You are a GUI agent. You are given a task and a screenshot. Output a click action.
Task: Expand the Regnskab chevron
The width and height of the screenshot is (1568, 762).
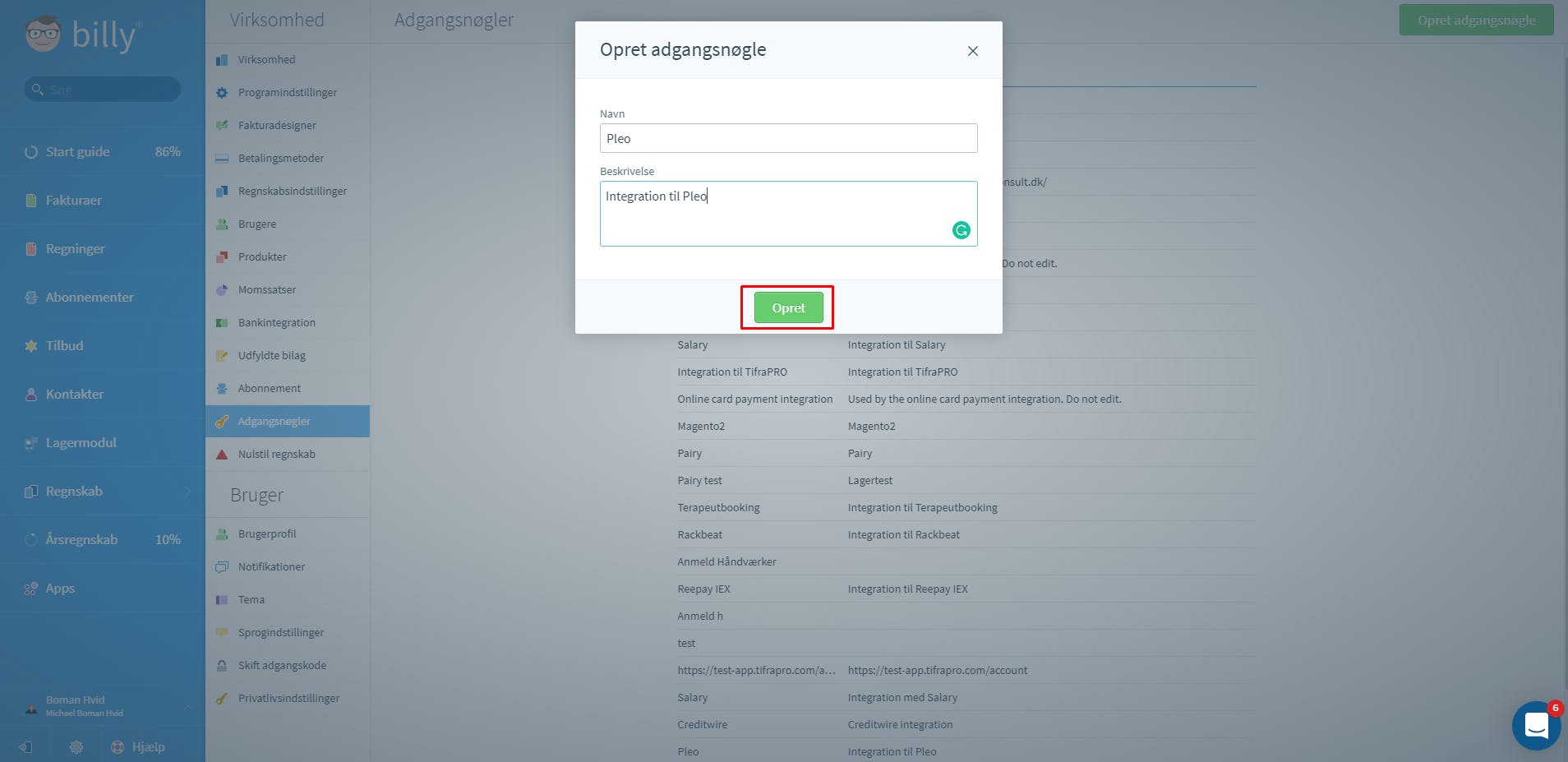[x=187, y=492]
